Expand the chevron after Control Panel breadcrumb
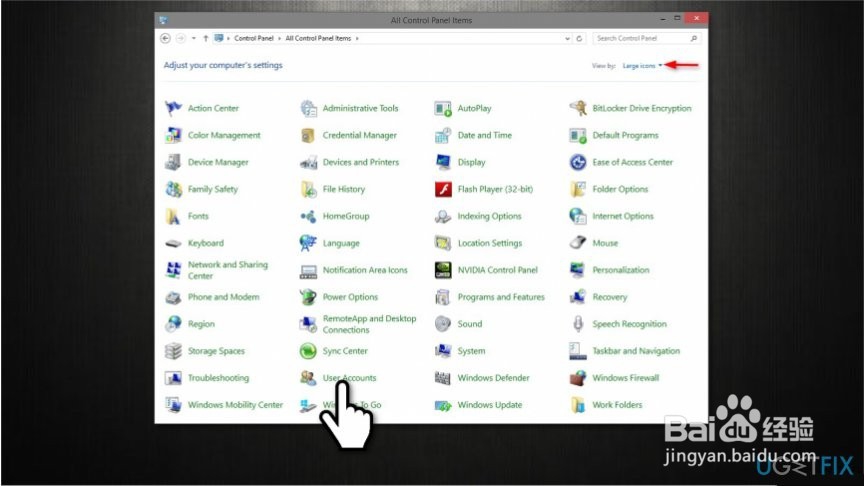Screen dimensions: 865x486 (x=279, y=39)
